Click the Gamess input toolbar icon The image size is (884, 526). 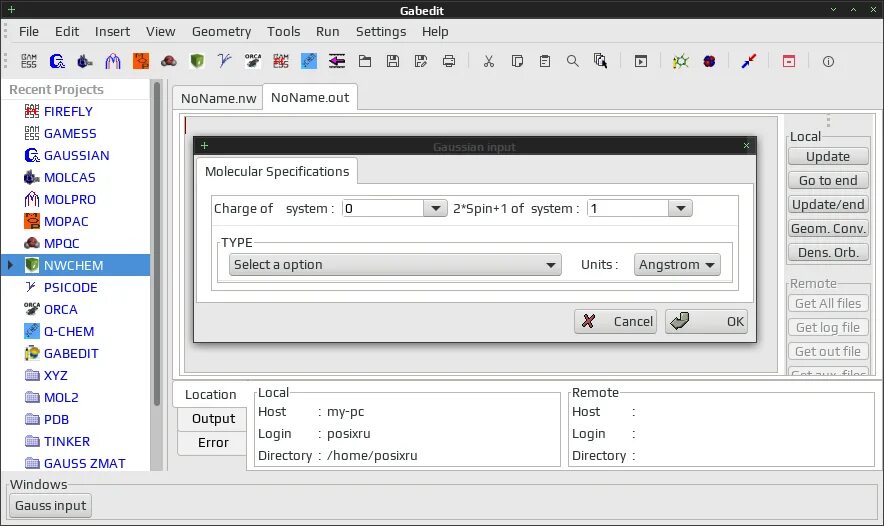pos(29,61)
